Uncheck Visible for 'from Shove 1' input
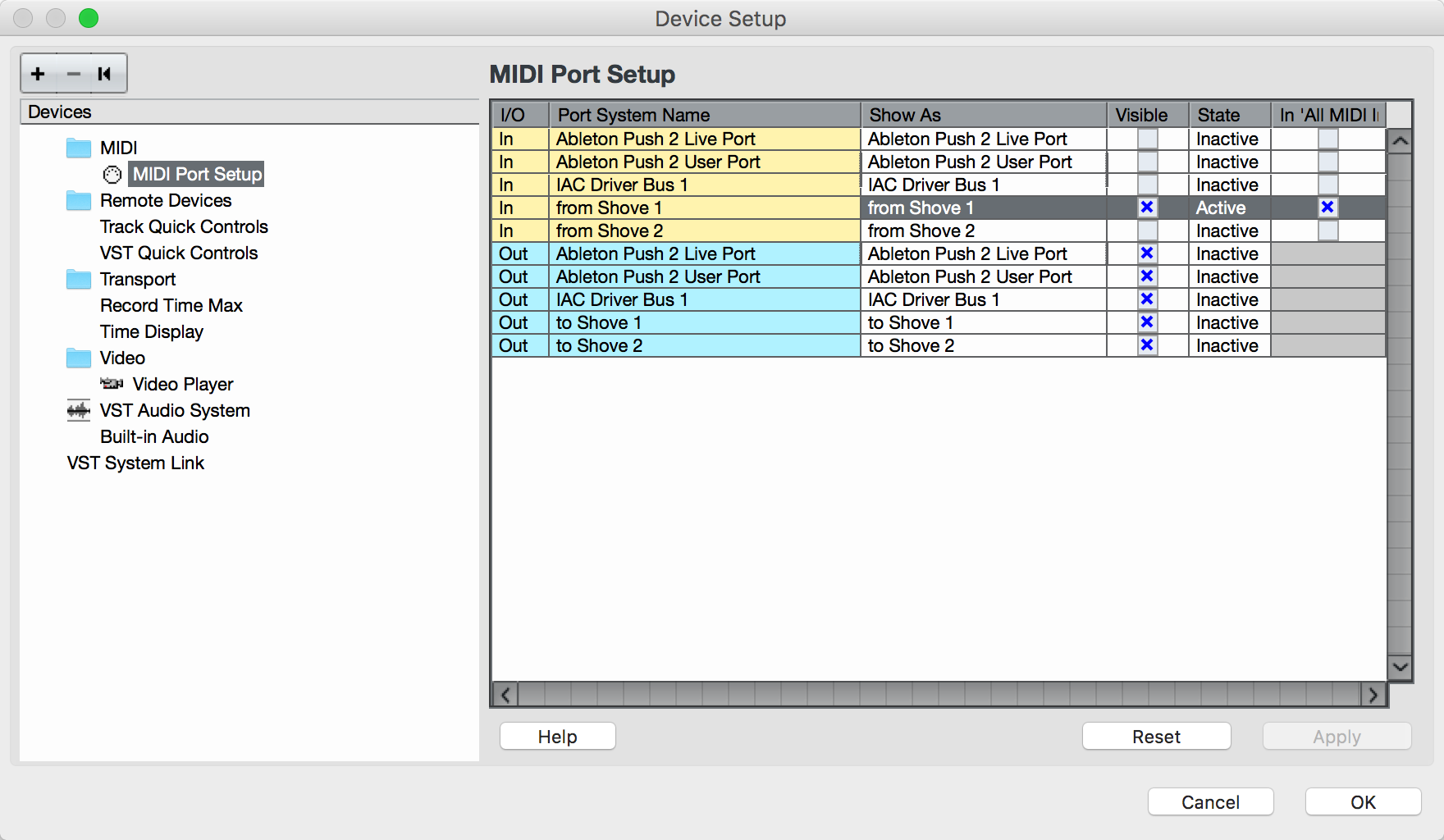The height and width of the screenshot is (840, 1444). [x=1147, y=208]
